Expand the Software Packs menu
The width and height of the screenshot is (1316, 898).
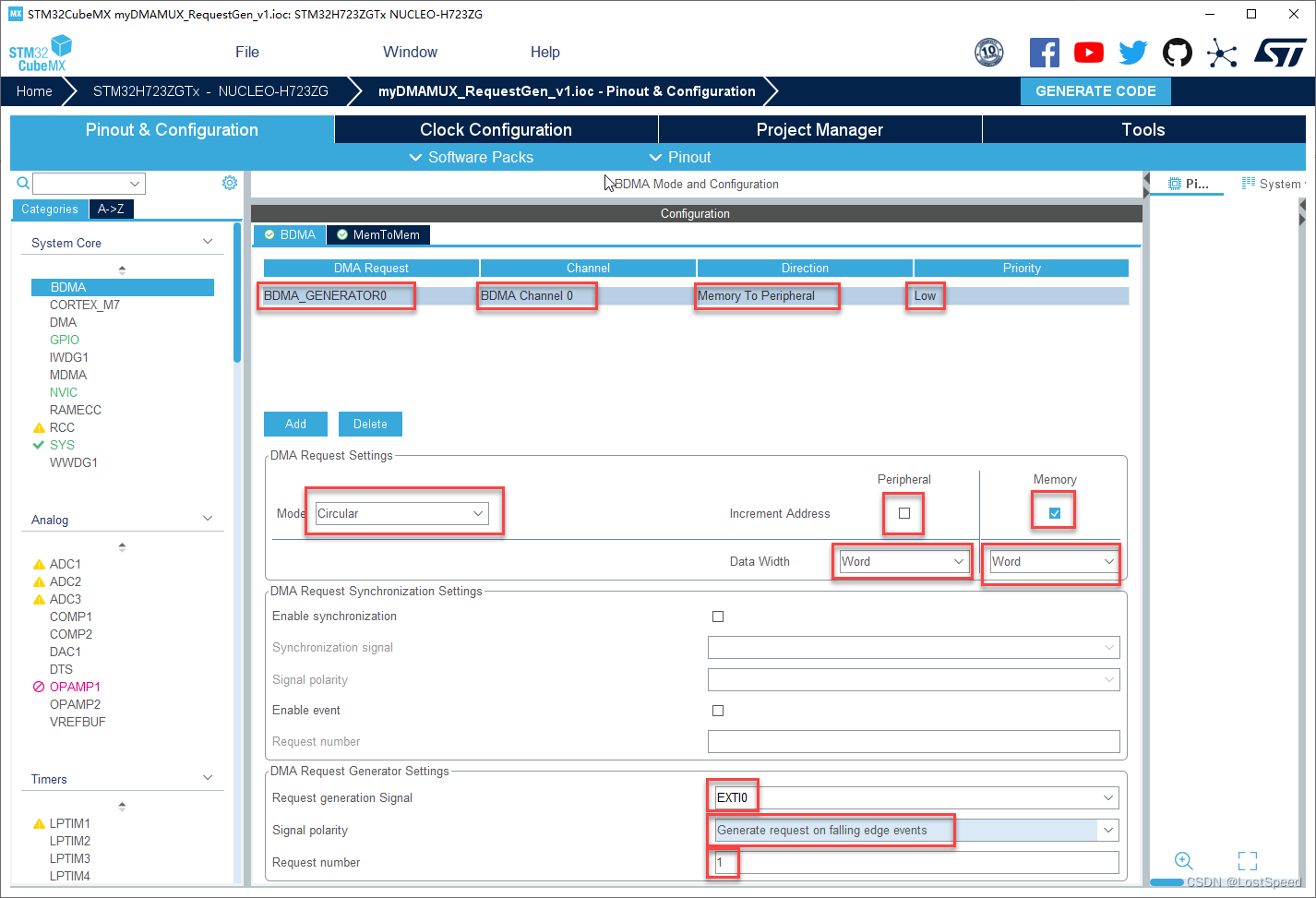point(472,157)
